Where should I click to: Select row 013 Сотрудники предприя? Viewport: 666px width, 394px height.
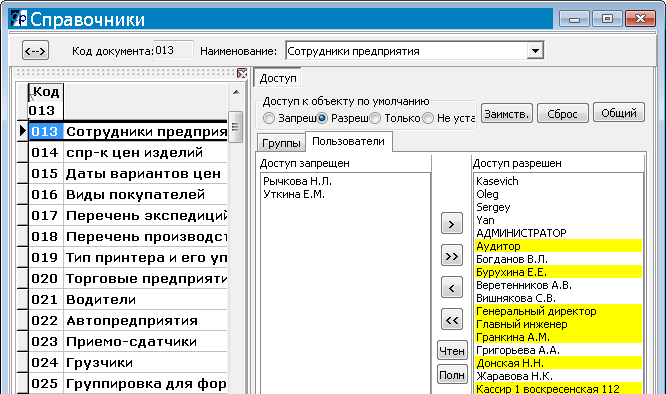[128, 132]
